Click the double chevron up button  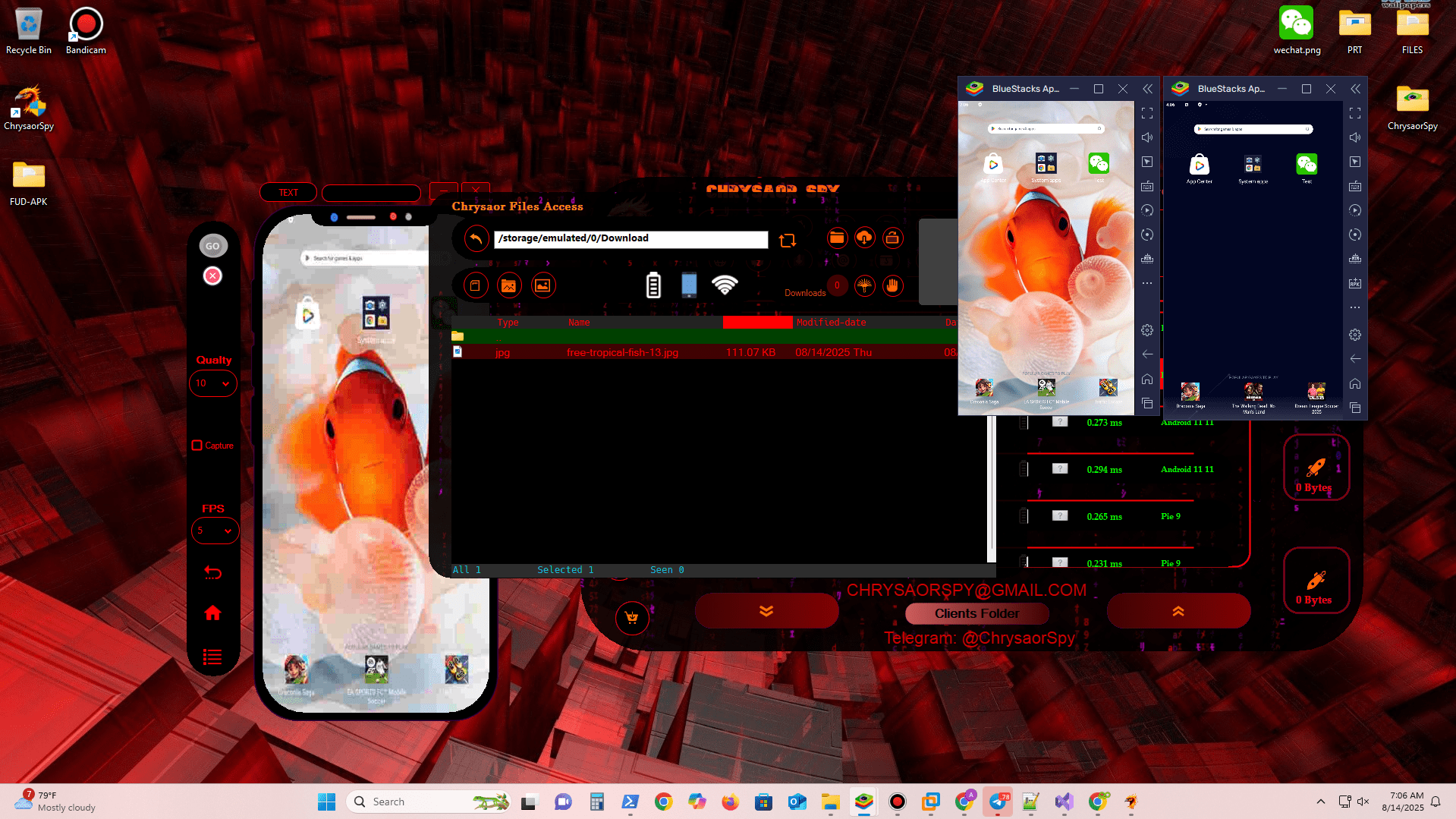(1178, 611)
